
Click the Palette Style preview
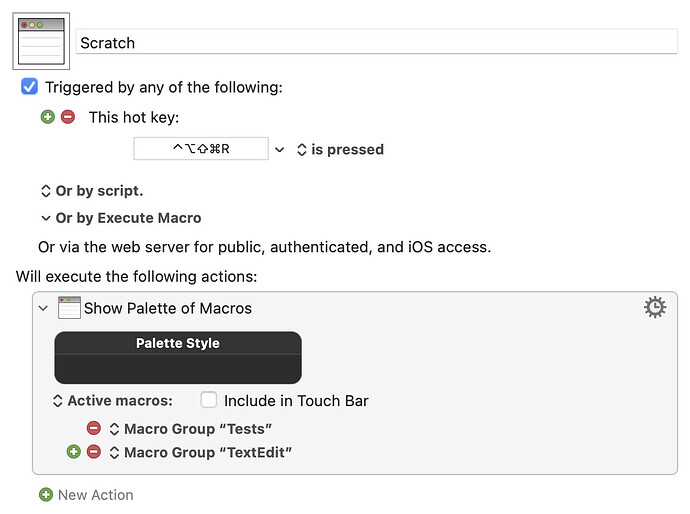pyautogui.click(x=178, y=358)
